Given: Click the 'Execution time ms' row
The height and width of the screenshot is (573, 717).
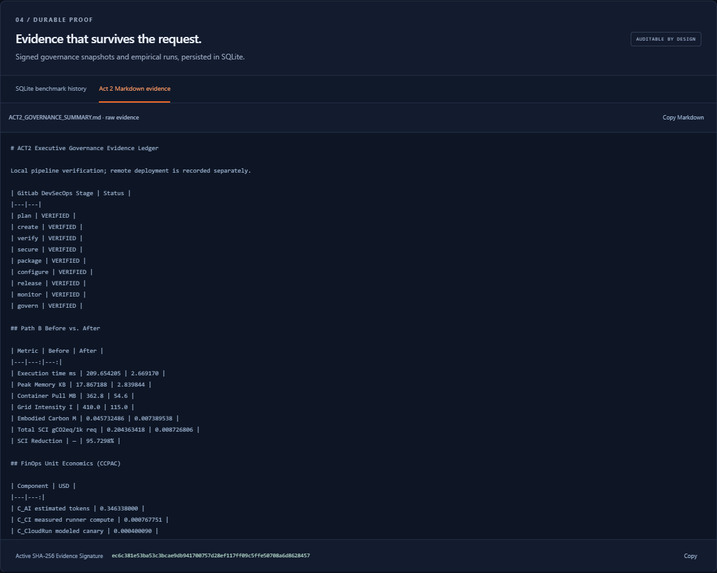Looking at the screenshot, I should click(88, 373).
